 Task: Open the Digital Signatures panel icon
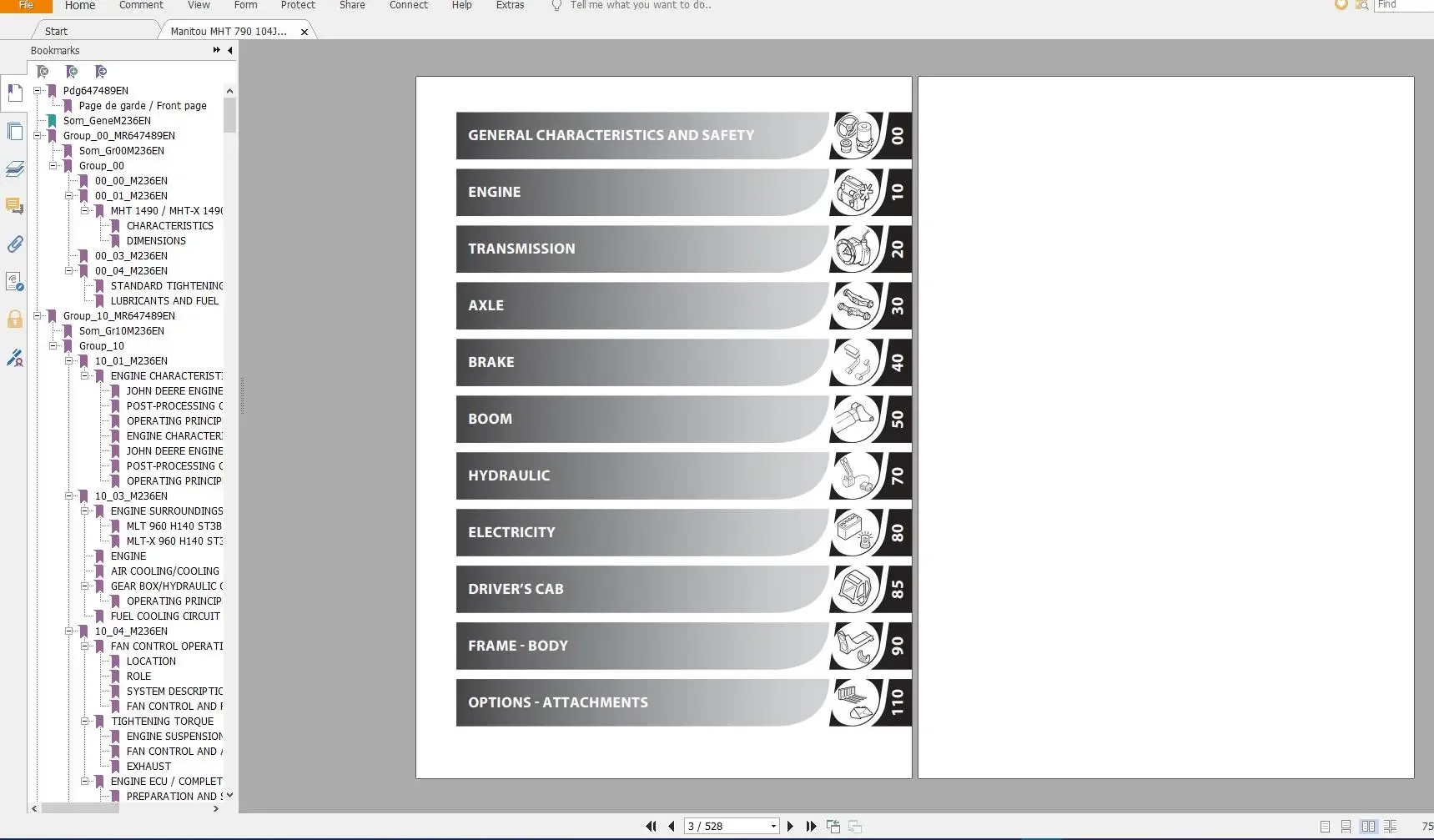point(15,282)
